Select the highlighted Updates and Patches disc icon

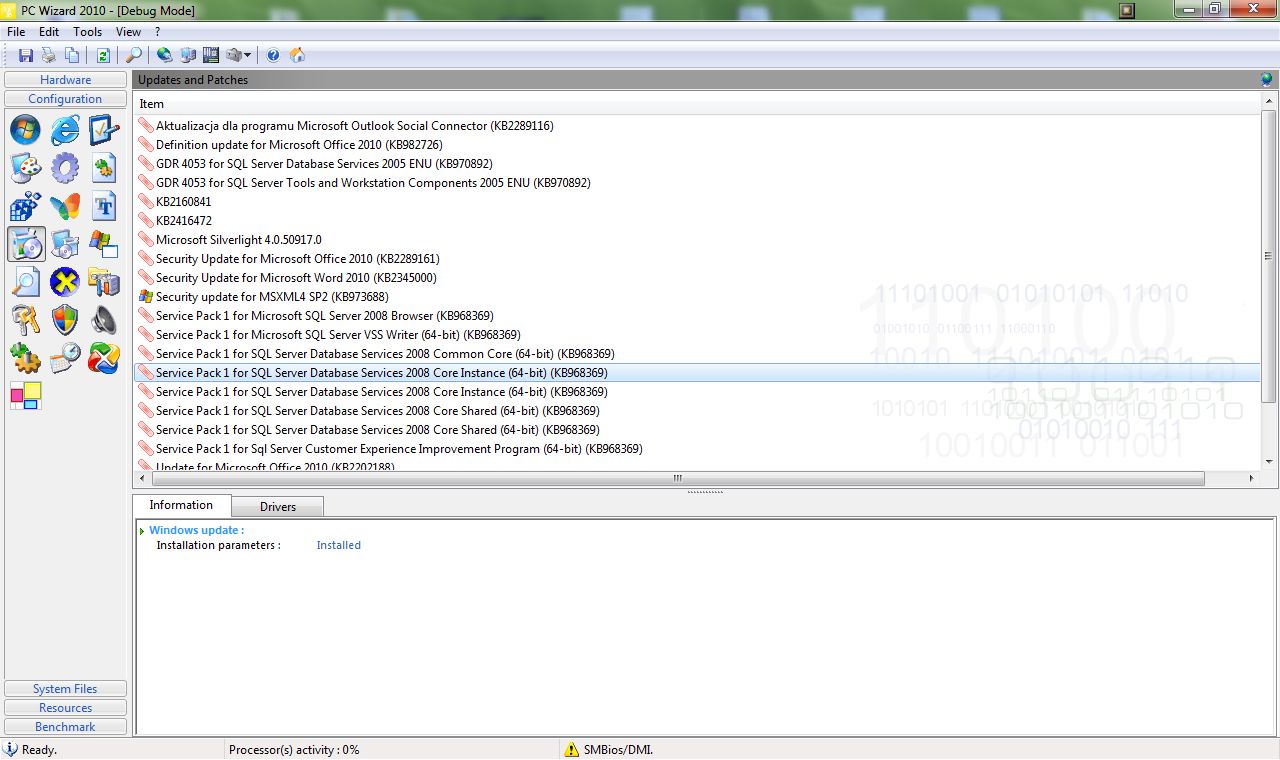26,244
